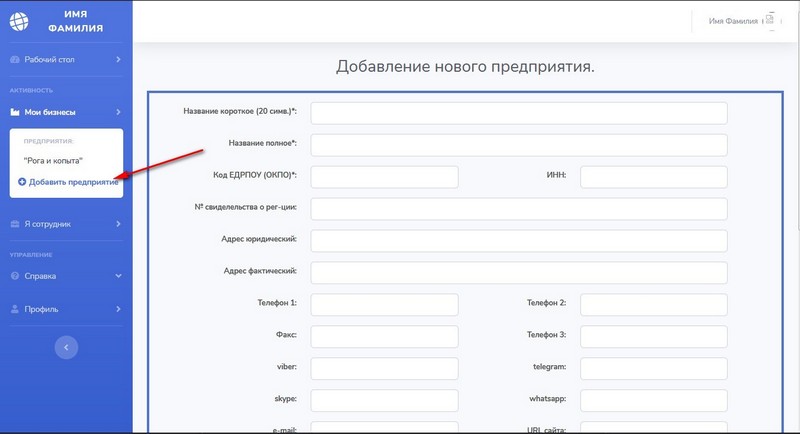The width and height of the screenshot is (800, 434).
Task: Collapse the sidebar with the round arrow button
Action: coord(66,346)
